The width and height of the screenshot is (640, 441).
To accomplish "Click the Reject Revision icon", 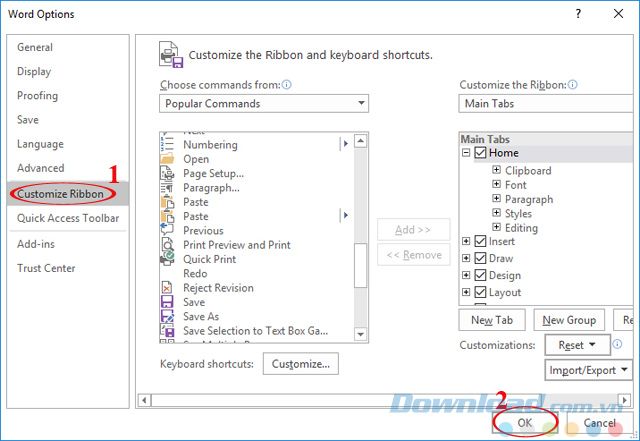I will (167, 288).
